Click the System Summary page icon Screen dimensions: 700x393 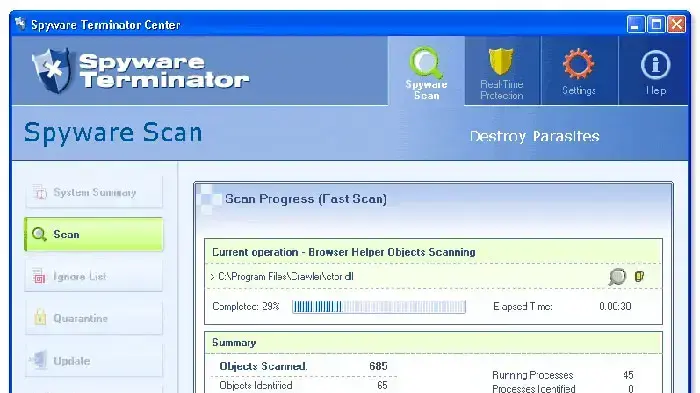pos(39,192)
